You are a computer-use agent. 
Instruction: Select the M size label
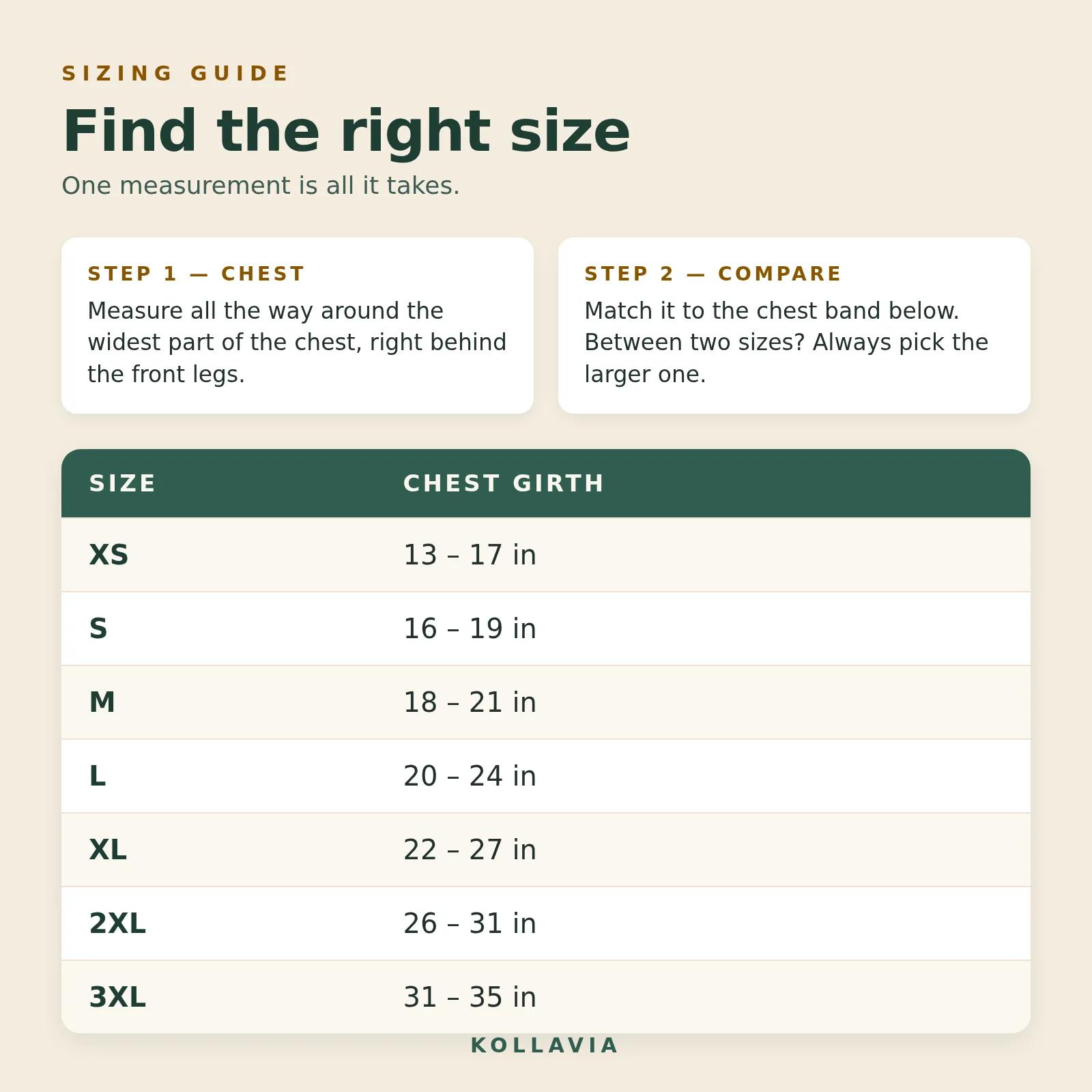tap(102, 702)
